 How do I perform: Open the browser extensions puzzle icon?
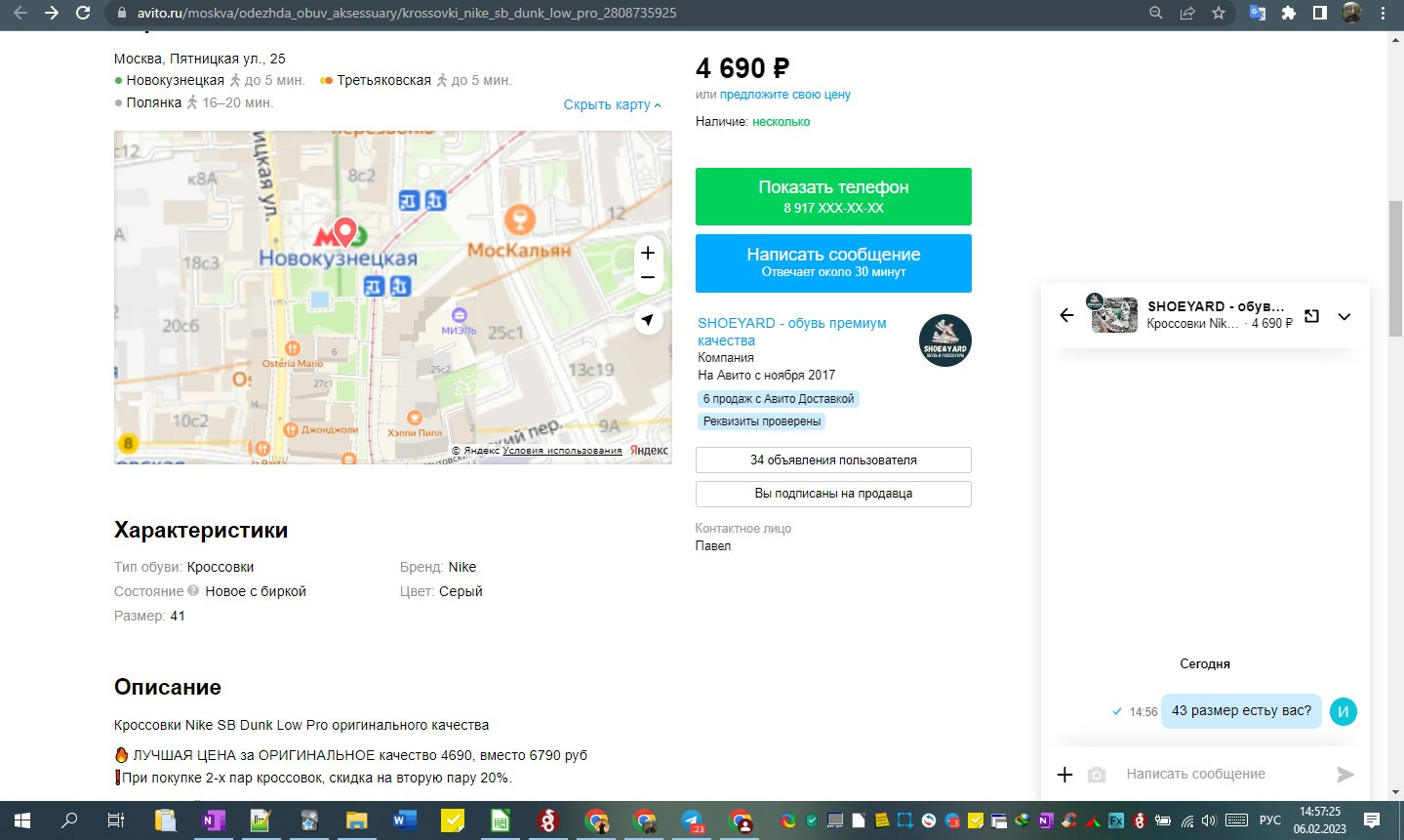click(1289, 13)
